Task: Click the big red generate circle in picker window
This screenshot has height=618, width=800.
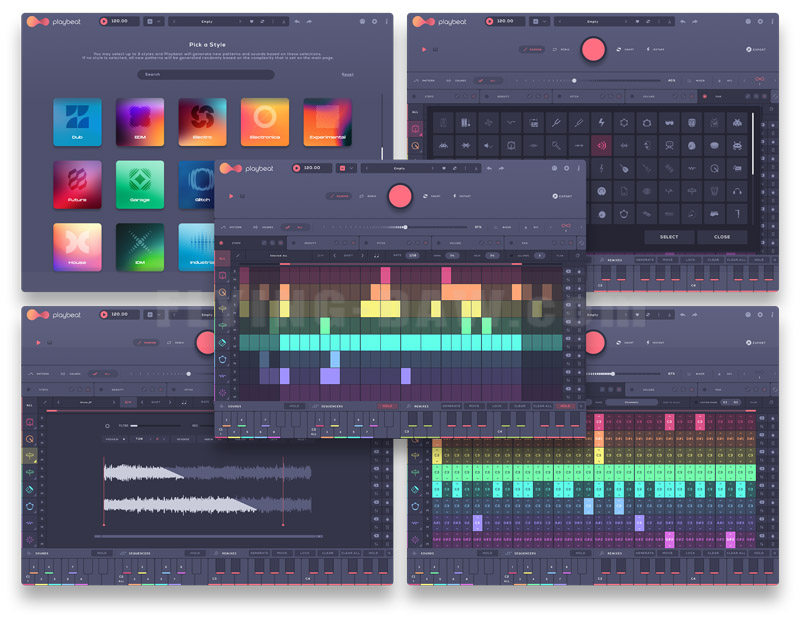Action: 593,50
